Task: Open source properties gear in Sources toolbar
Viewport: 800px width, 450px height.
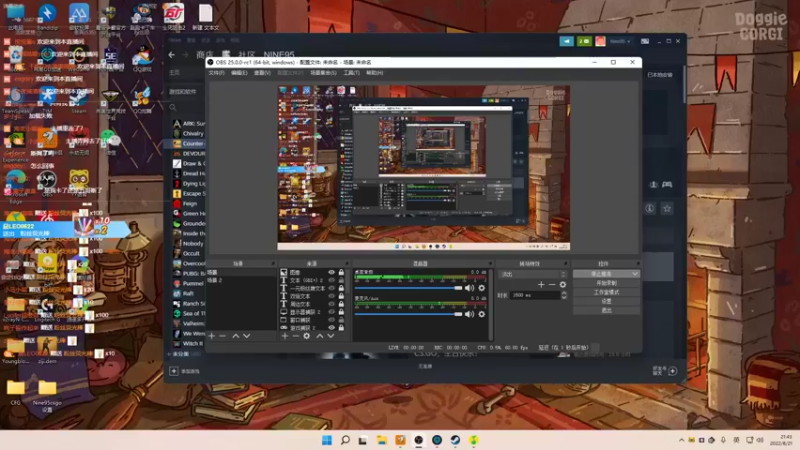Action: [307, 336]
